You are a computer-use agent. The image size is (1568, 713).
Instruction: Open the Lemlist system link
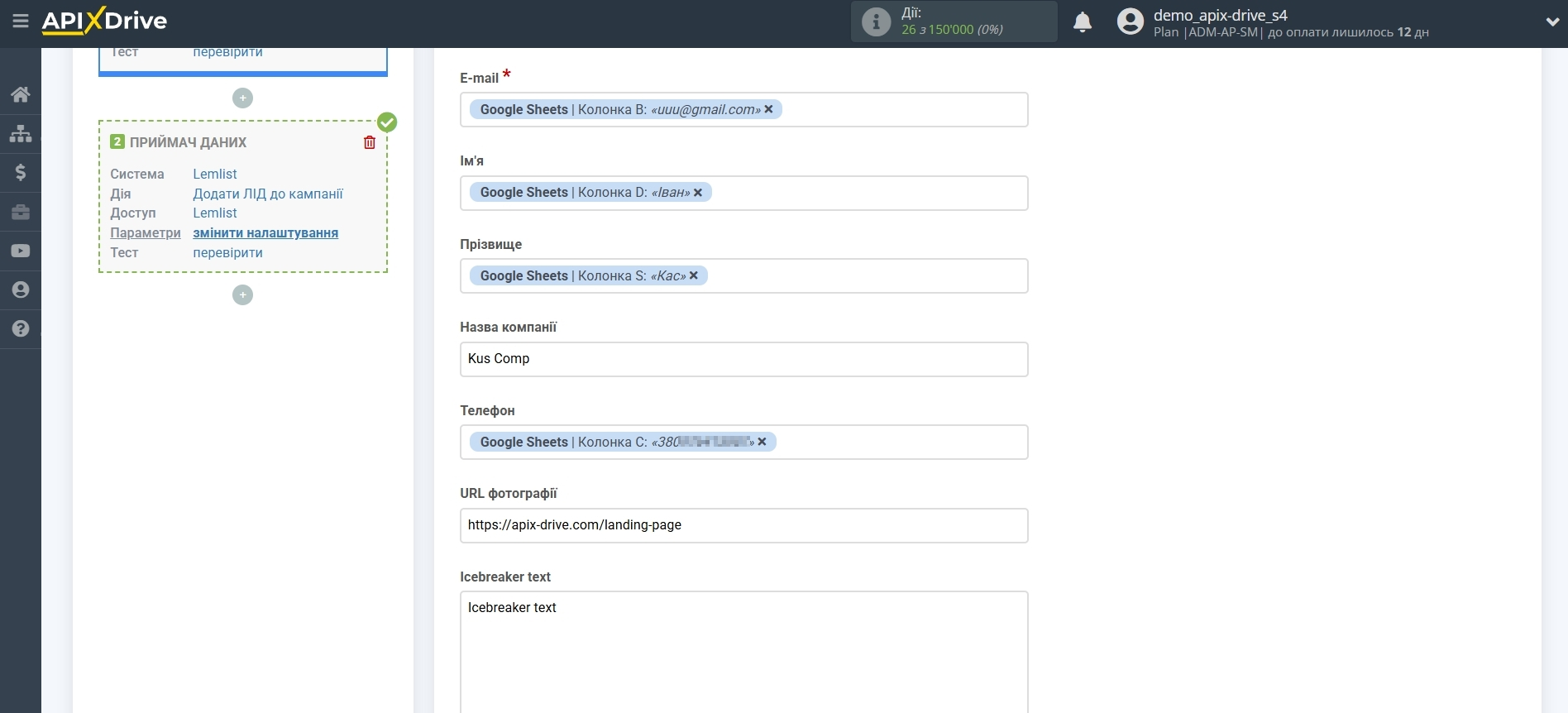point(215,174)
